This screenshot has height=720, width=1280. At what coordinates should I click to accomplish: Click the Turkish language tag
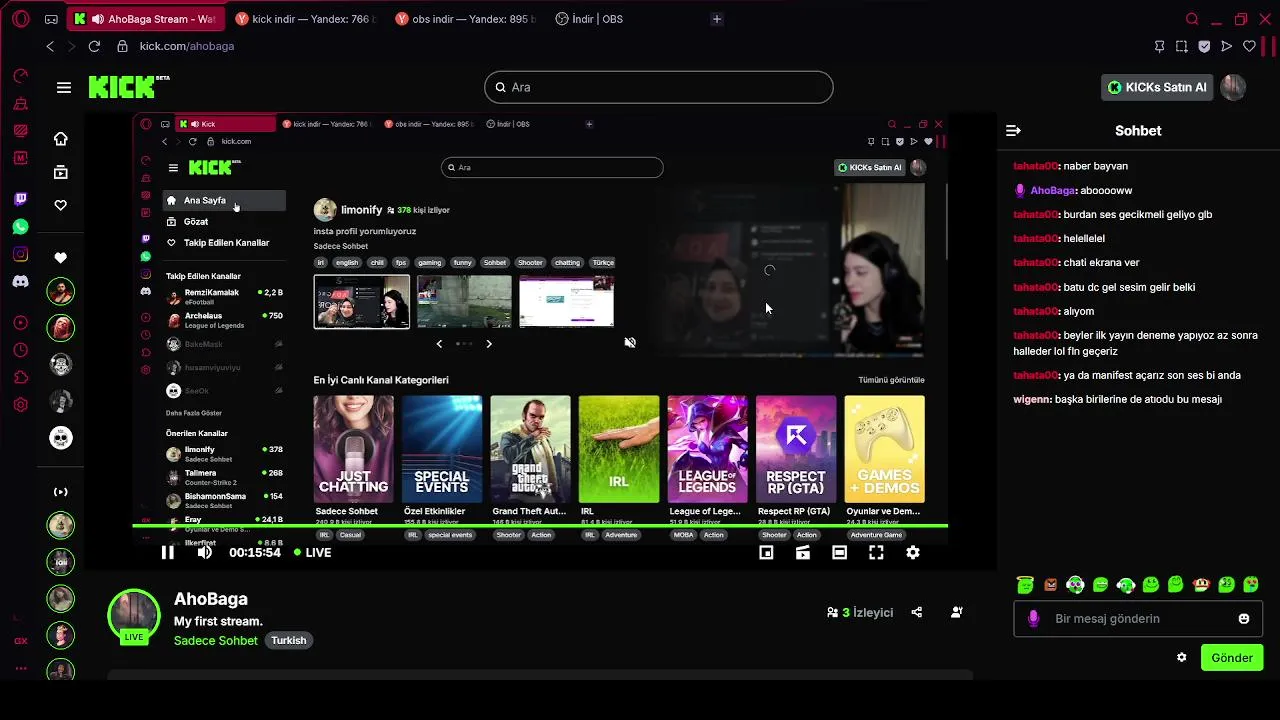click(289, 641)
